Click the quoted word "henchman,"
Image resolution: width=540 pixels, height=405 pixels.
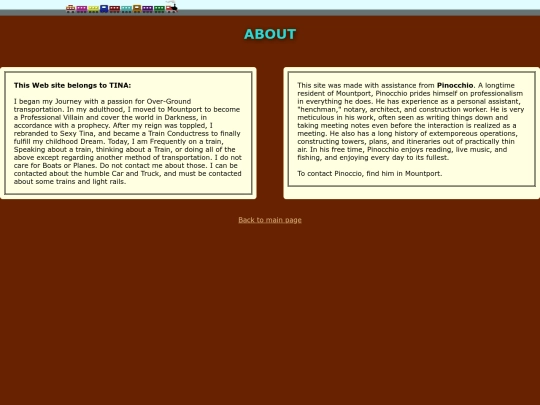click(x=319, y=110)
